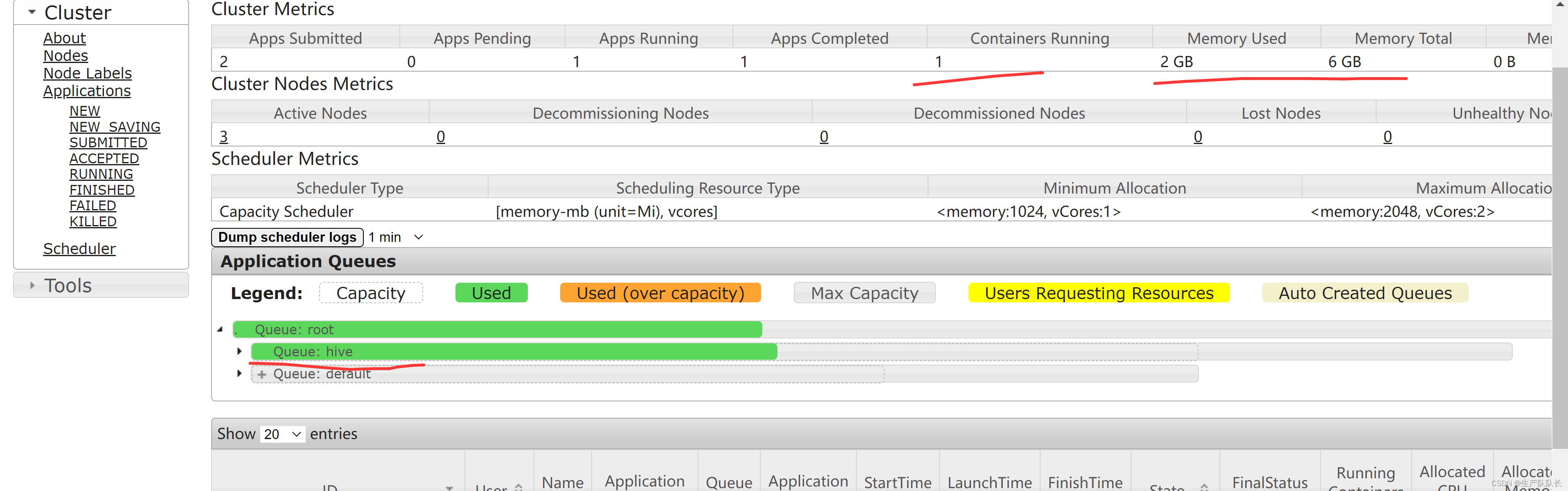Click the green Queue: hive usage bar
The width and height of the screenshot is (1568, 491).
coord(514,351)
